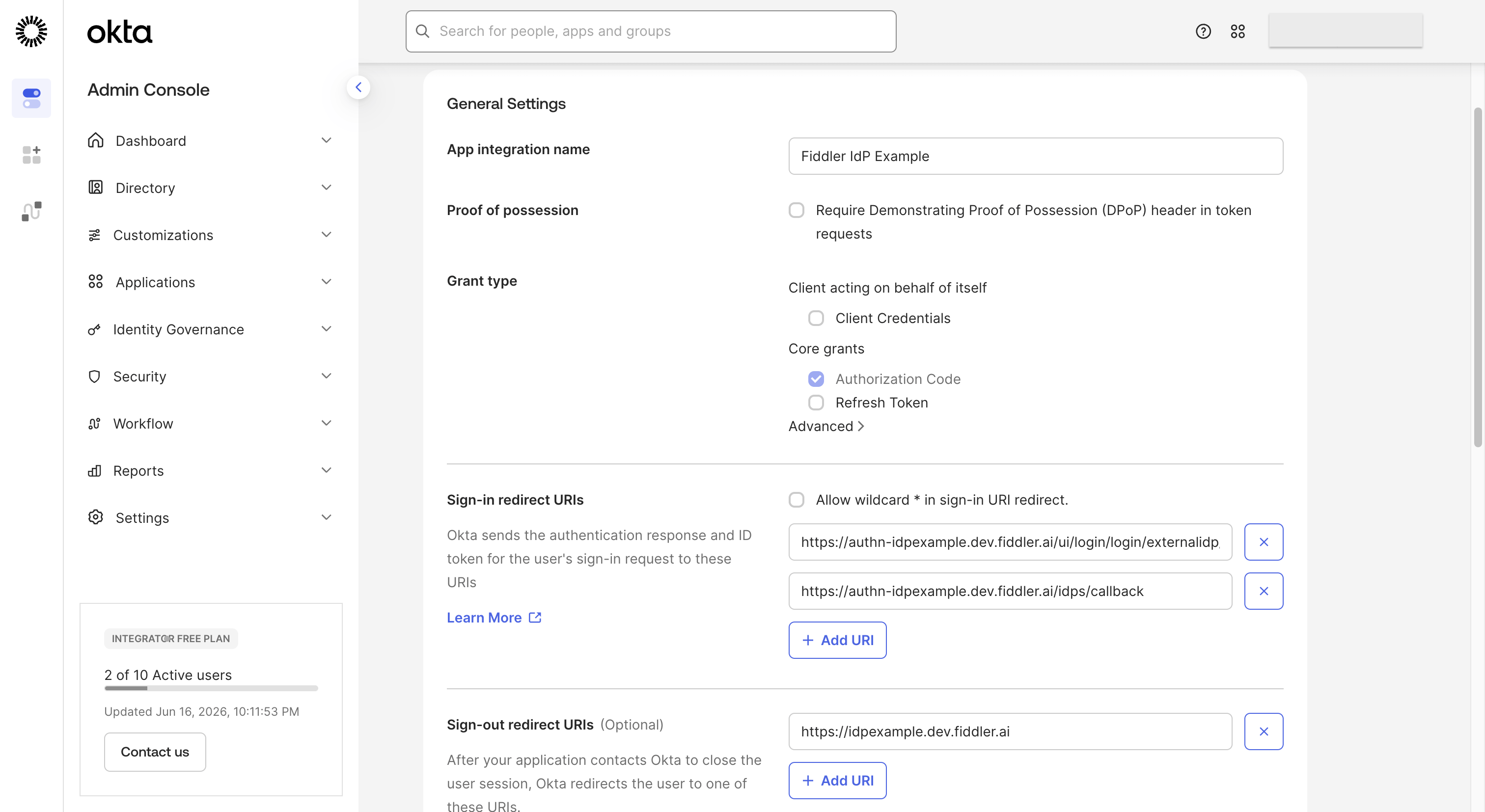Expand the Security menu chevron
The width and height of the screenshot is (1485, 812).
point(326,377)
